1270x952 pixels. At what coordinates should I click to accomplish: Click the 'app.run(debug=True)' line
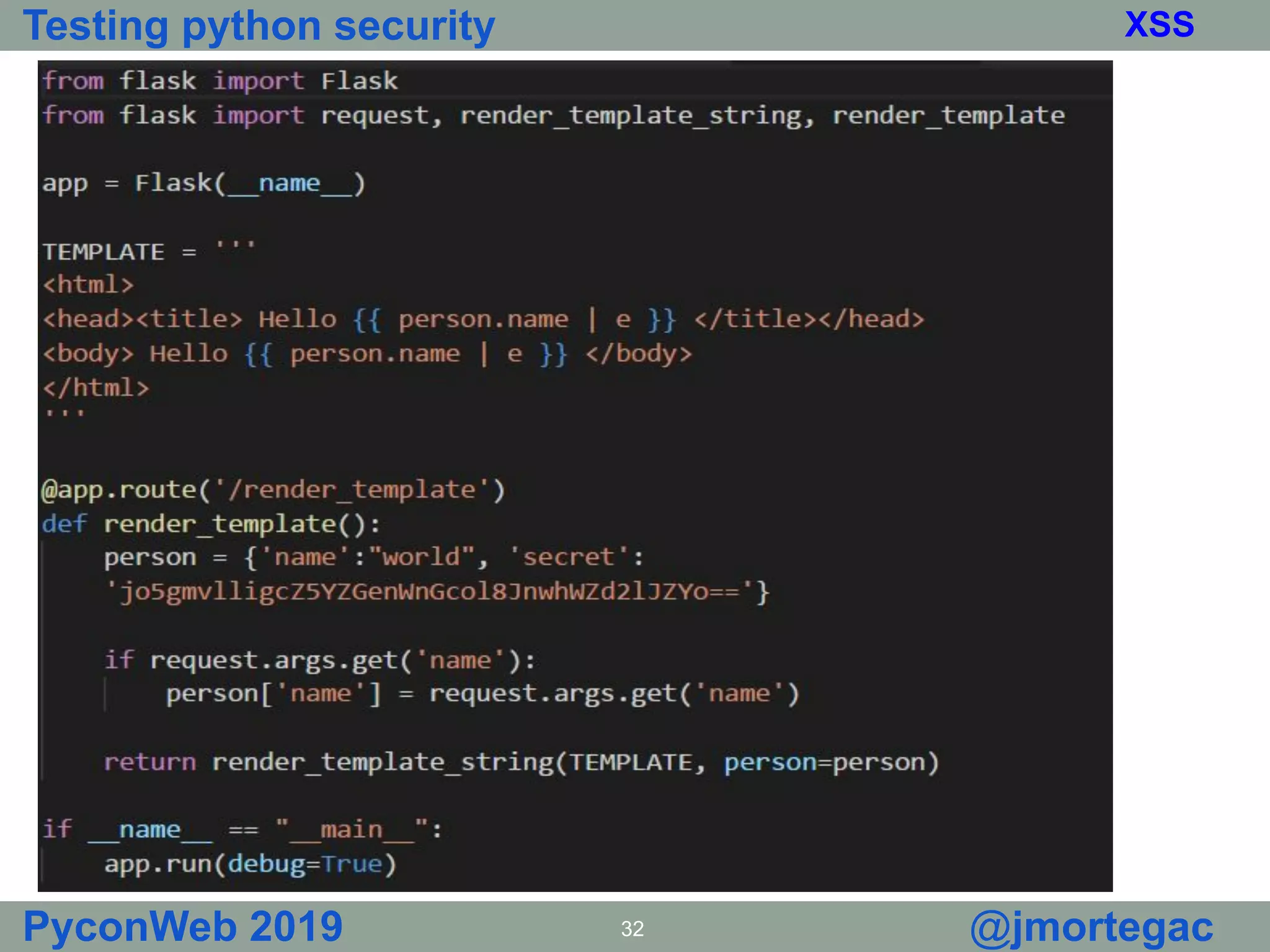[250, 864]
